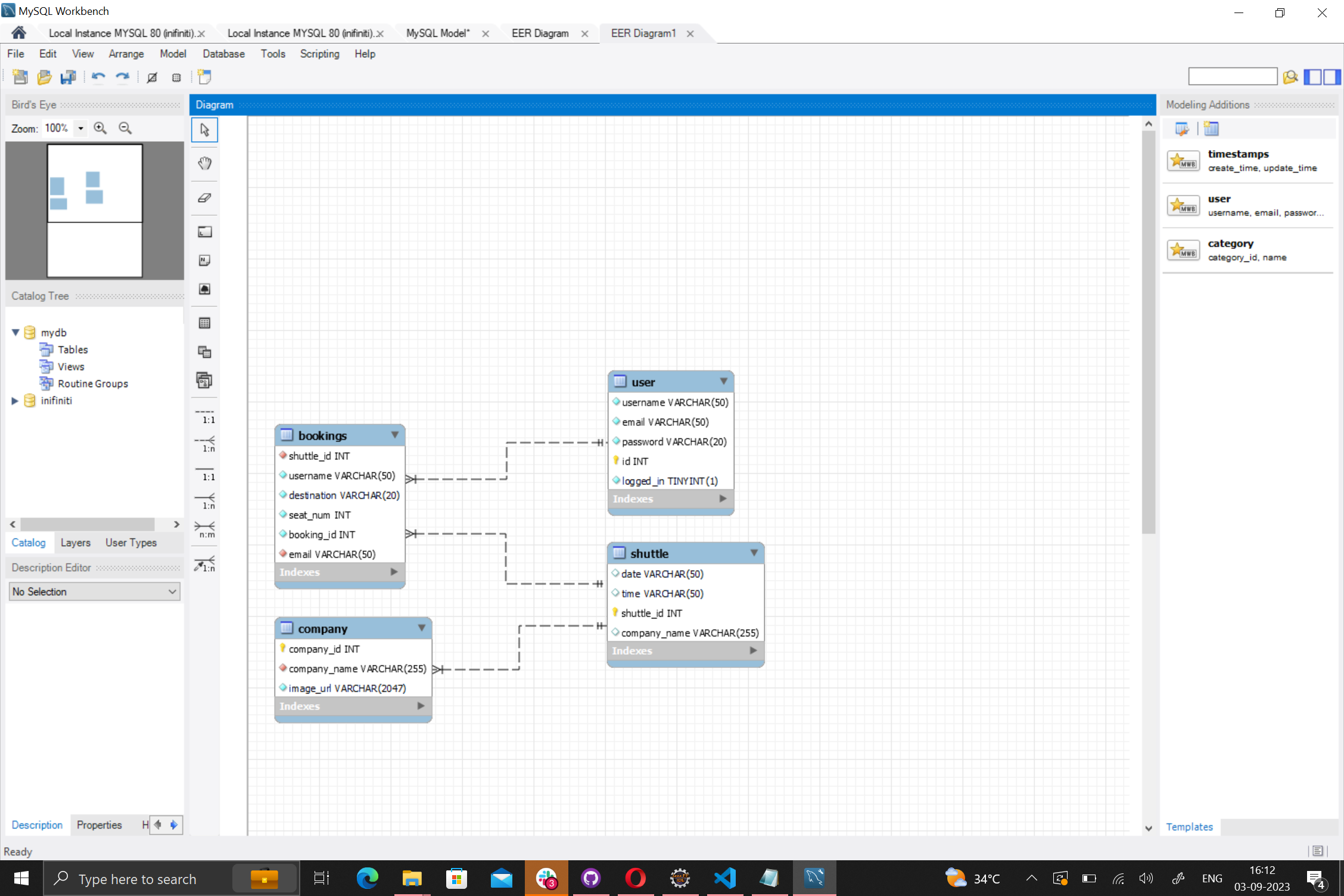Click the save model toolbar icon
Viewport: 1344px width, 896px height.
69,77
